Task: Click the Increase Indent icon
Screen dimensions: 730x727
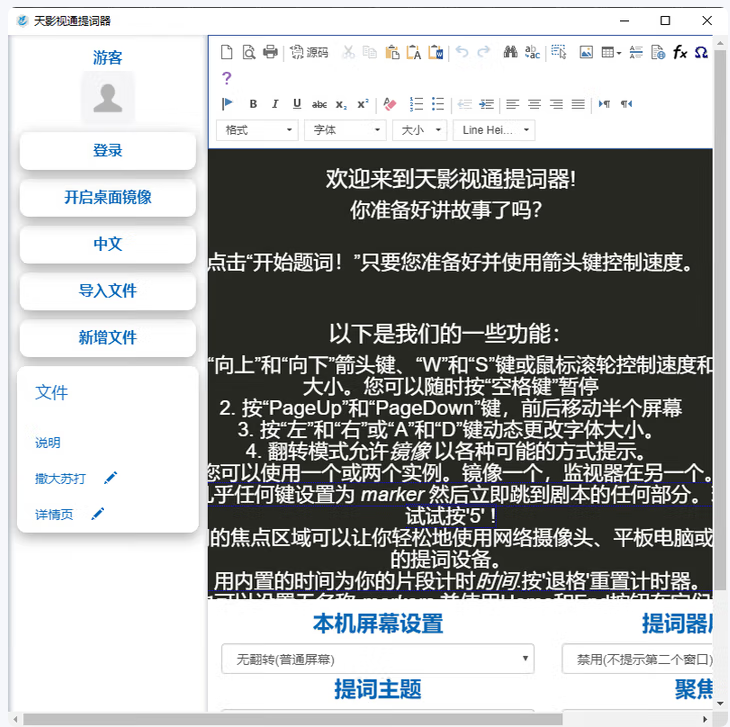Action: pos(486,104)
